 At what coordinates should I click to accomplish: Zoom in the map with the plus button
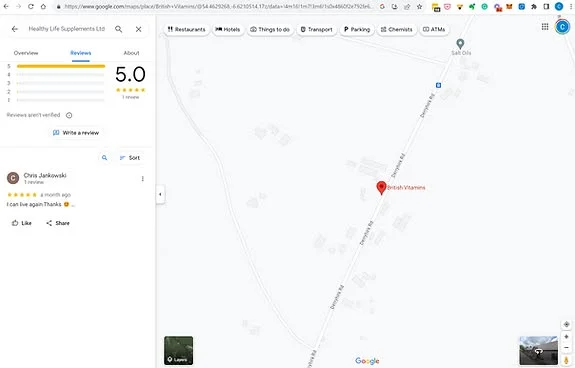point(567,336)
